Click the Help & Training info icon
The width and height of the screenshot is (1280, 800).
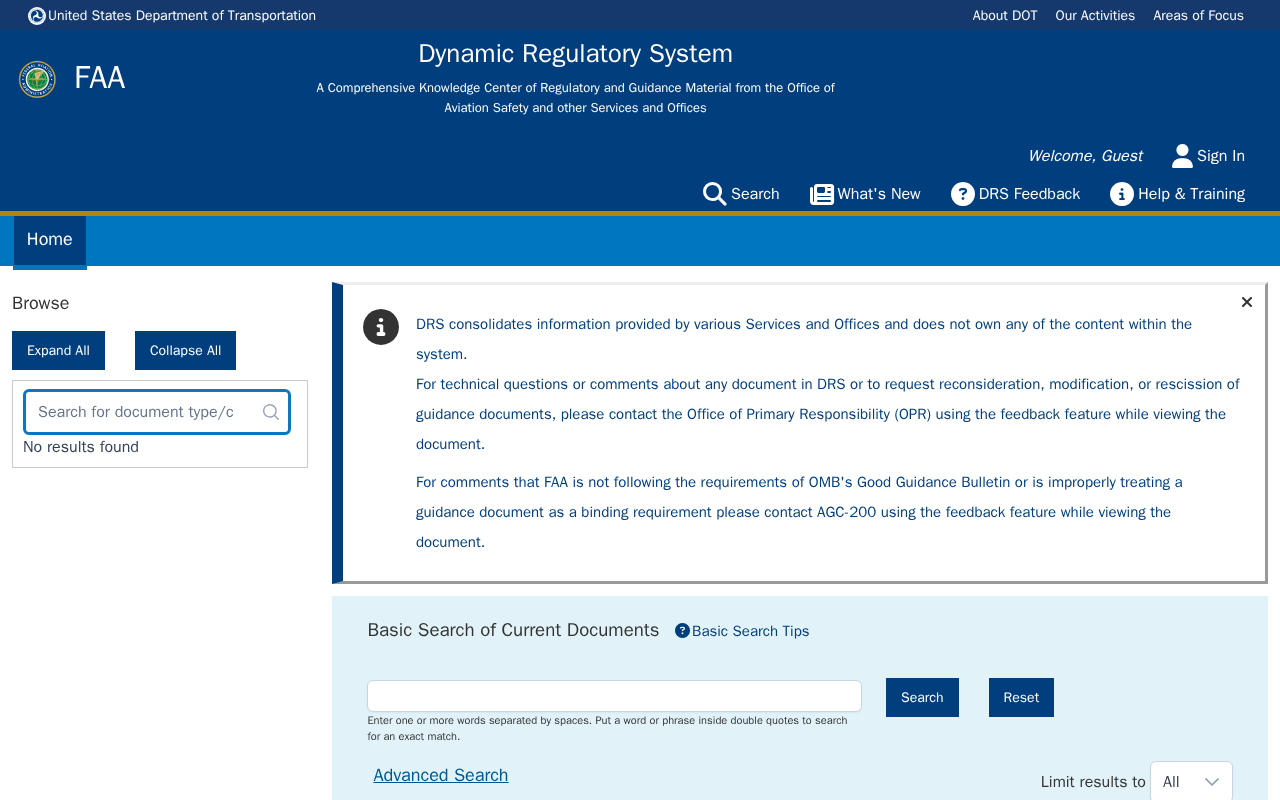pyautogui.click(x=1122, y=194)
